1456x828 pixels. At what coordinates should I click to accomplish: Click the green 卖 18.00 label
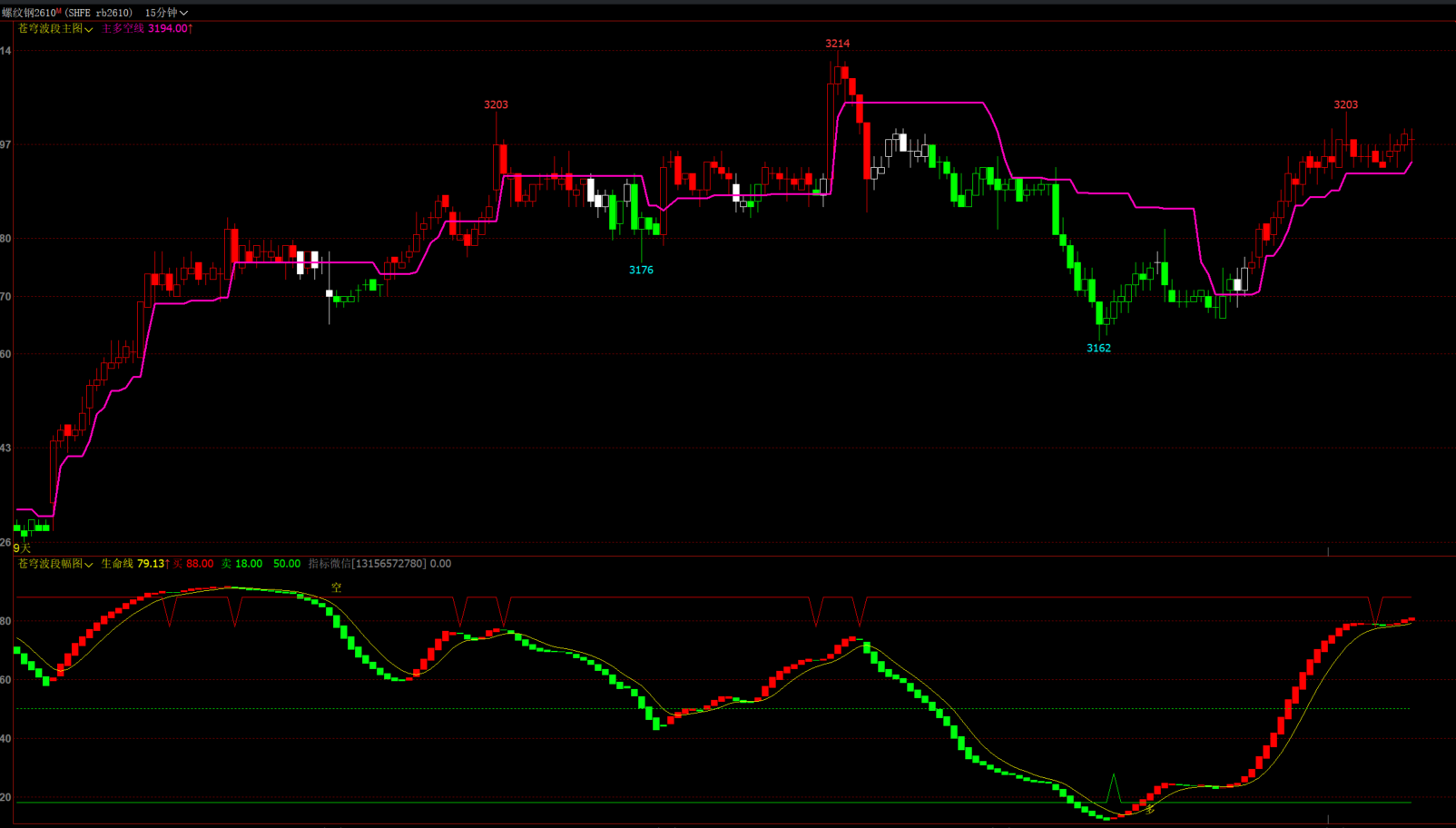[x=241, y=564]
